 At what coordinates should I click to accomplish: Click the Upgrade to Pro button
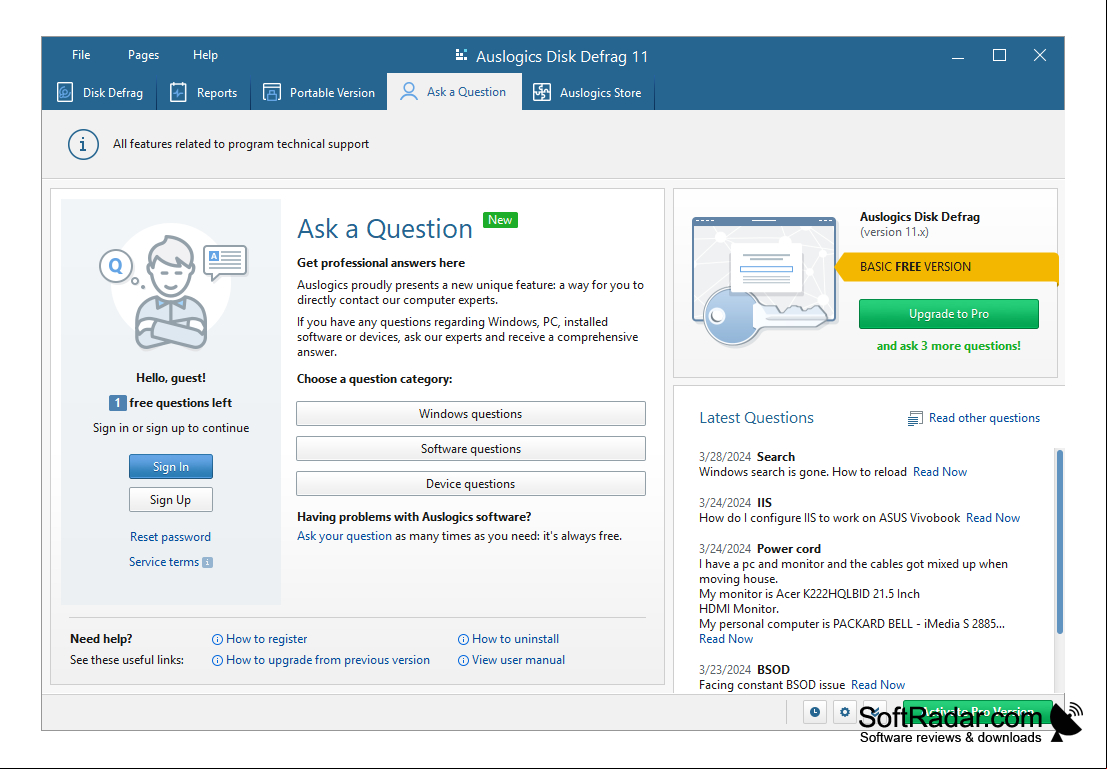(949, 314)
